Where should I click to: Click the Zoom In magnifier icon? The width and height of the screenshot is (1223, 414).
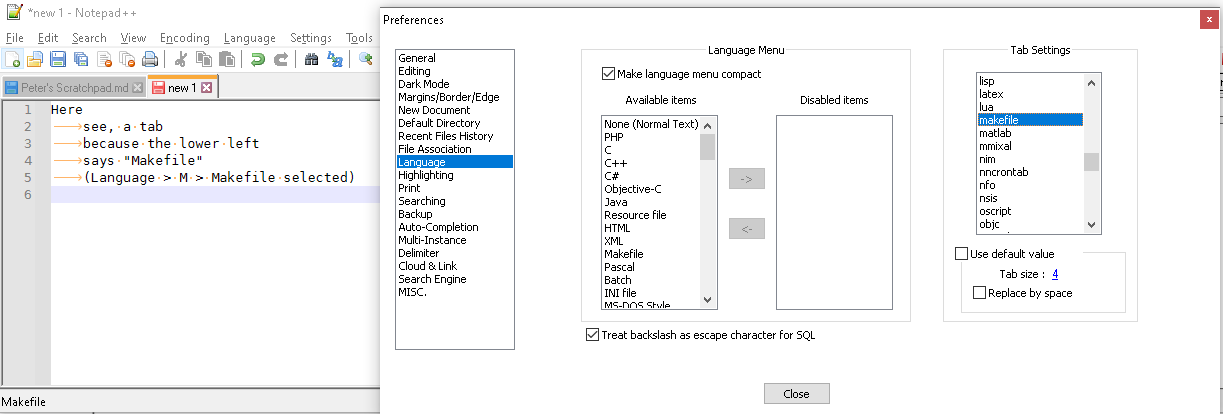click(x=366, y=59)
